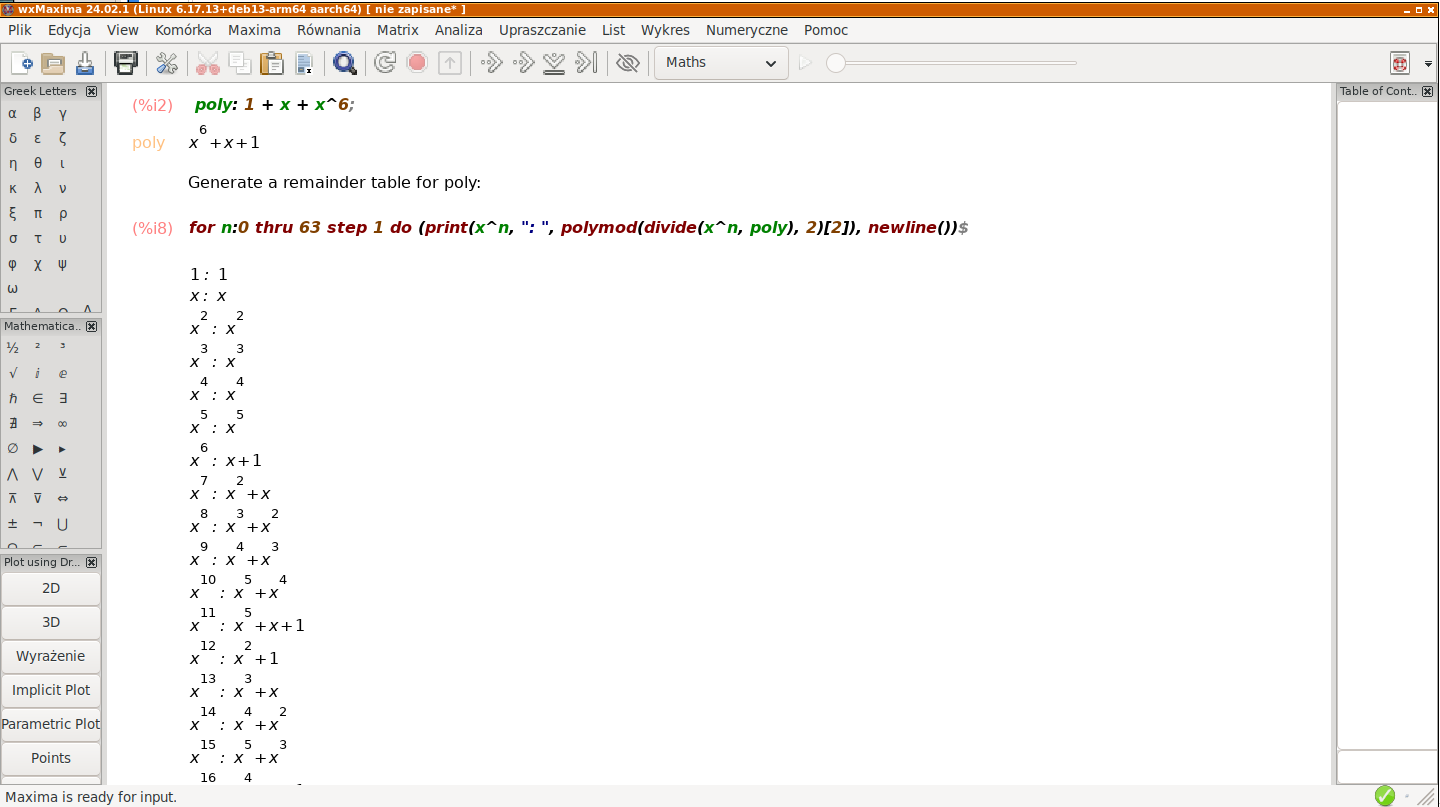Open the Upraszczanie menu
The height and width of the screenshot is (807, 1440).
(542, 30)
